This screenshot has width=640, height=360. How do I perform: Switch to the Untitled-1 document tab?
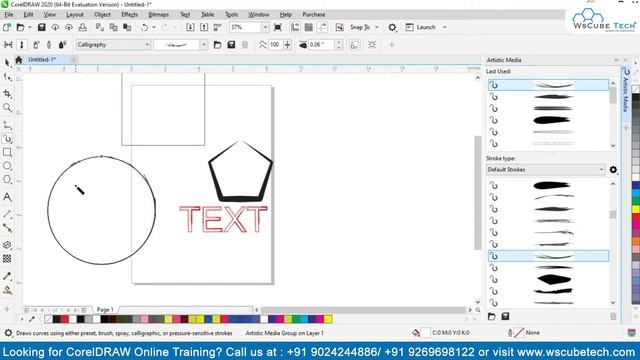(42, 60)
